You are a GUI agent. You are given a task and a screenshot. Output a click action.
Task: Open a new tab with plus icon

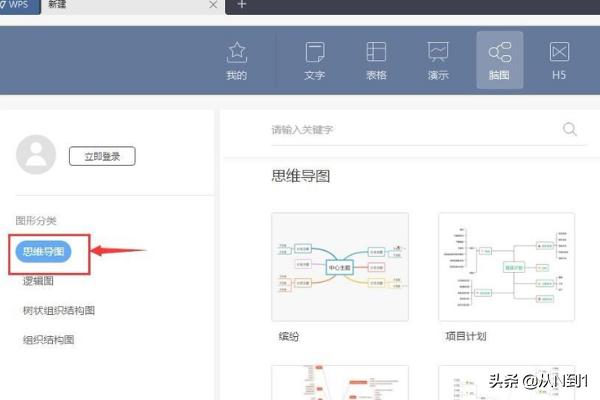(241, 5)
